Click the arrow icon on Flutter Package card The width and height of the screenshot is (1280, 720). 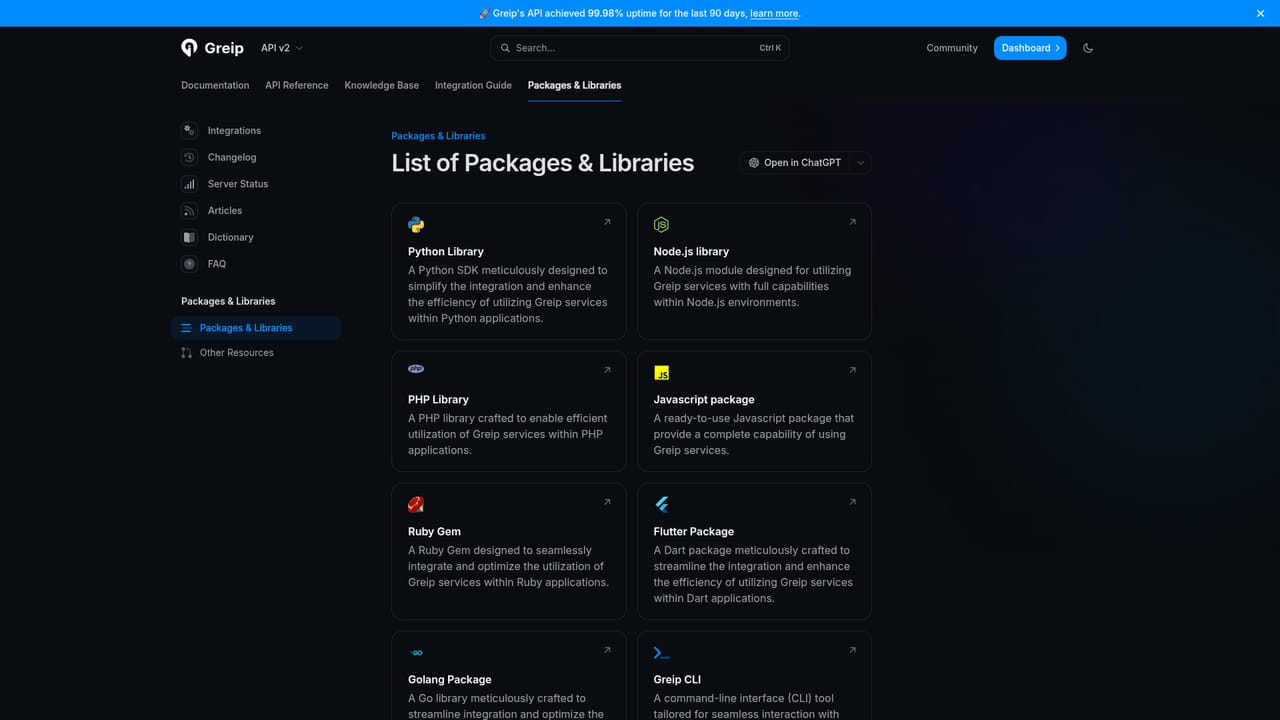tap(852, 502)
